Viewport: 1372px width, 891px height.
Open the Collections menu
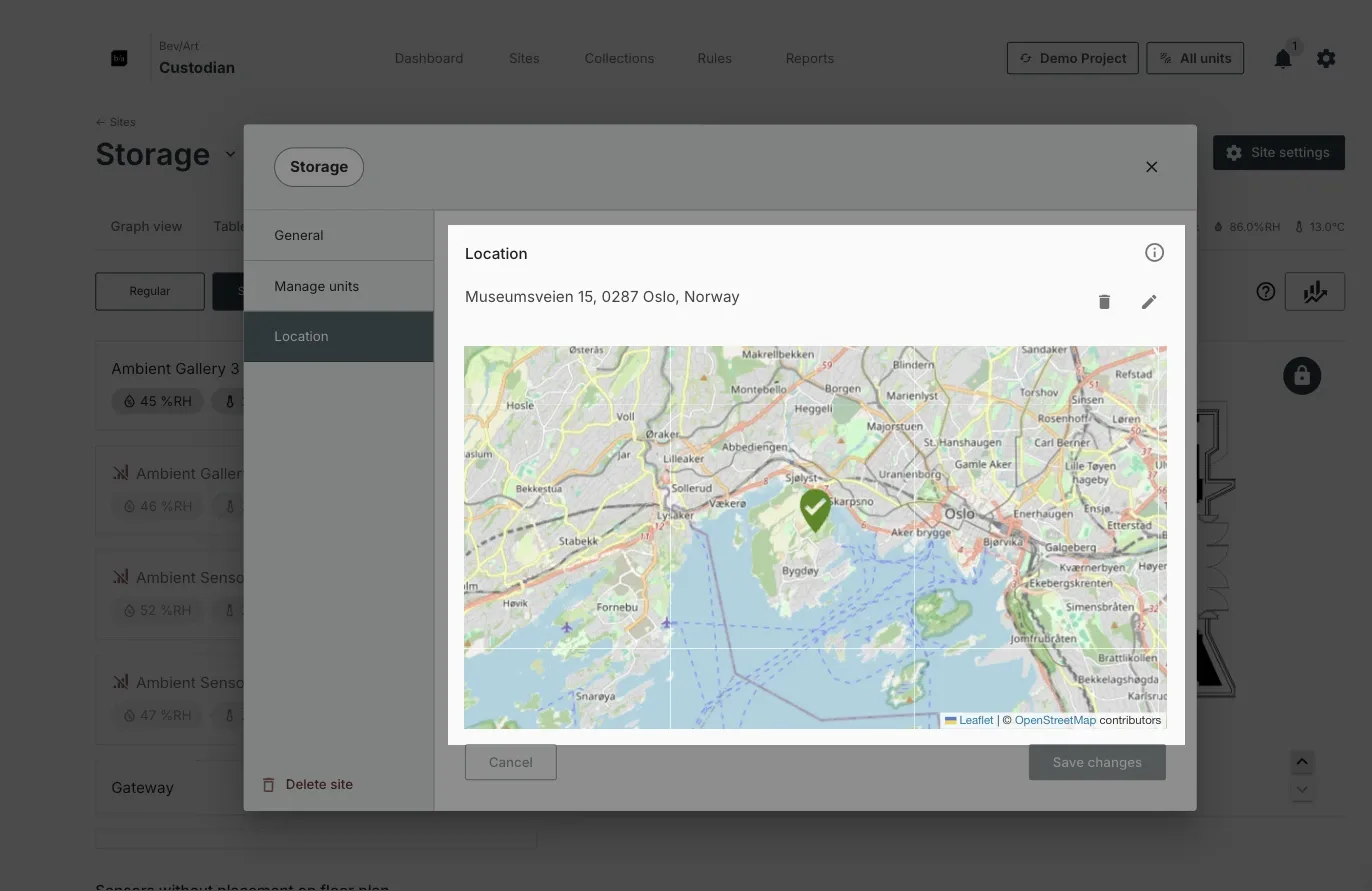(x=619, y=59)
